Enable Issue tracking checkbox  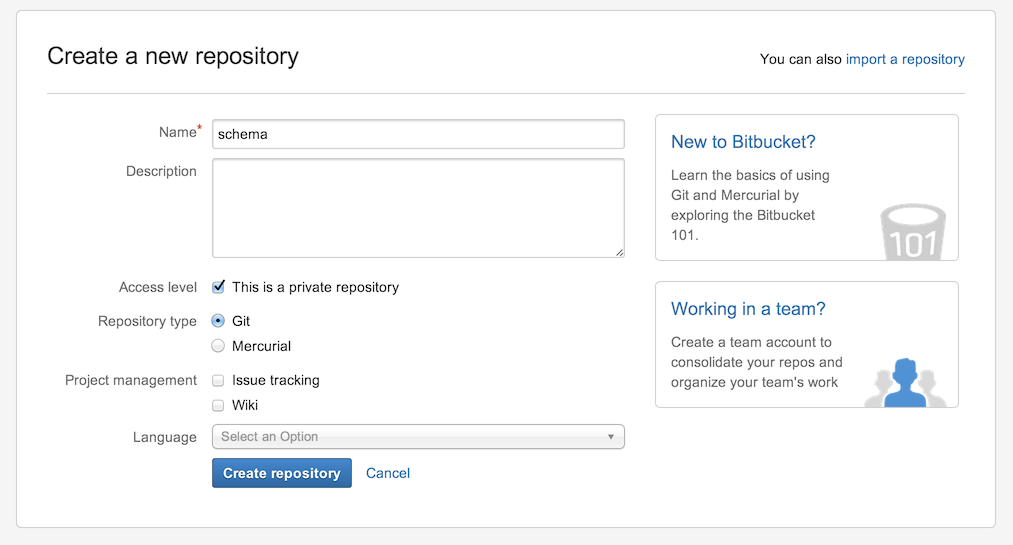pyautogui.click(x=218, y=380)
